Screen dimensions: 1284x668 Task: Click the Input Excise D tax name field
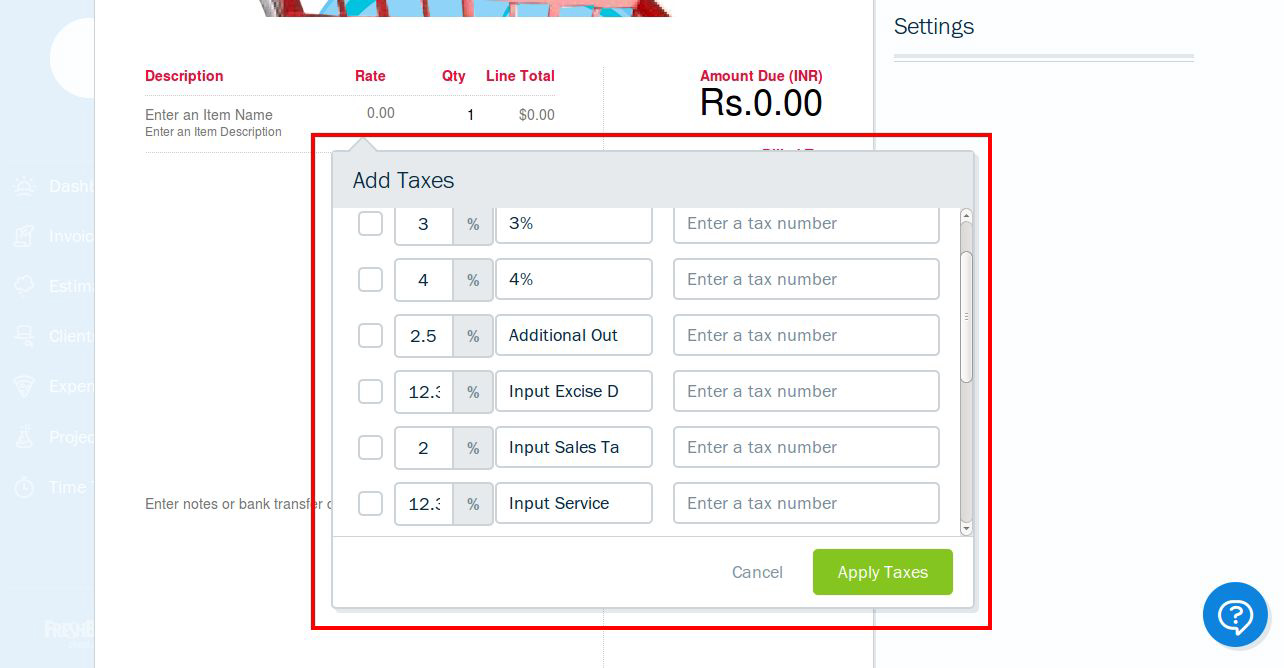tap(574, 391)
